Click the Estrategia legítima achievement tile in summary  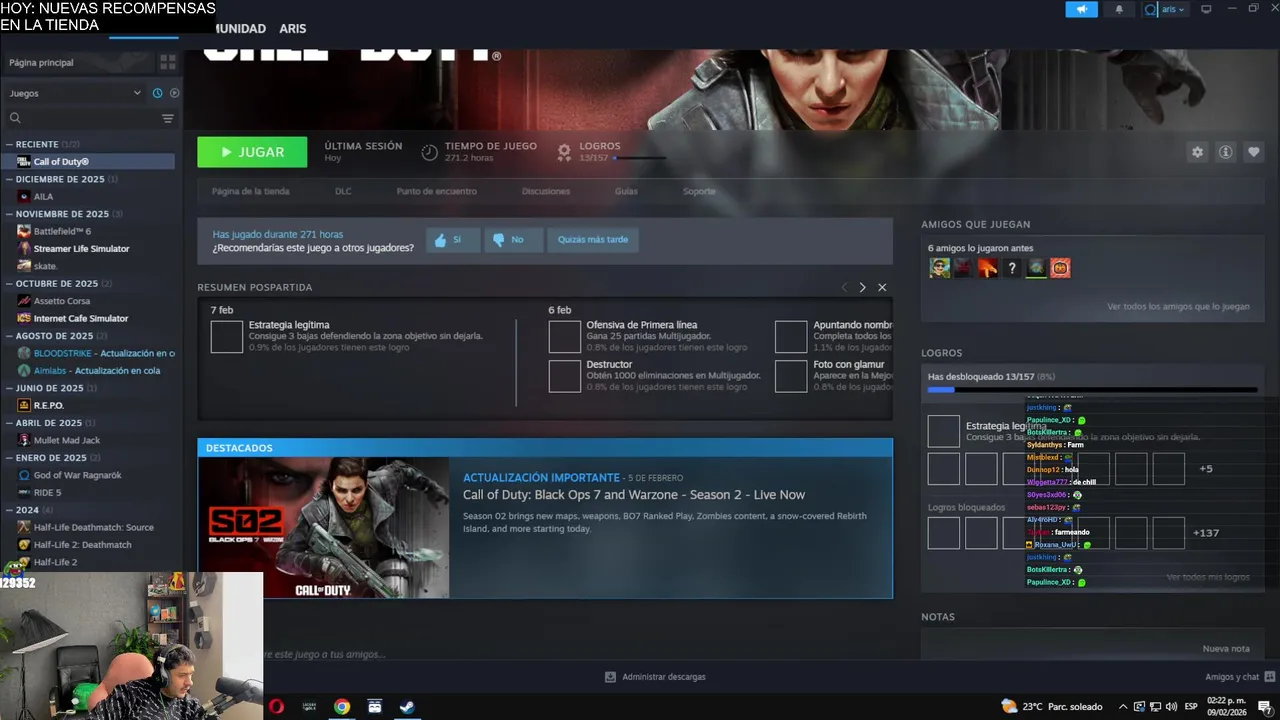(x=227, y=337)
